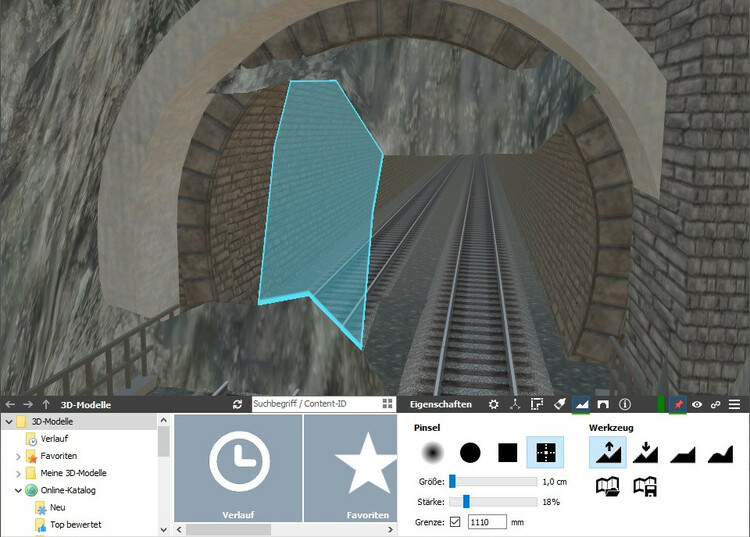Go up one level with up arrow
This screenshot has height=537, width=750.
pos(46,405)
